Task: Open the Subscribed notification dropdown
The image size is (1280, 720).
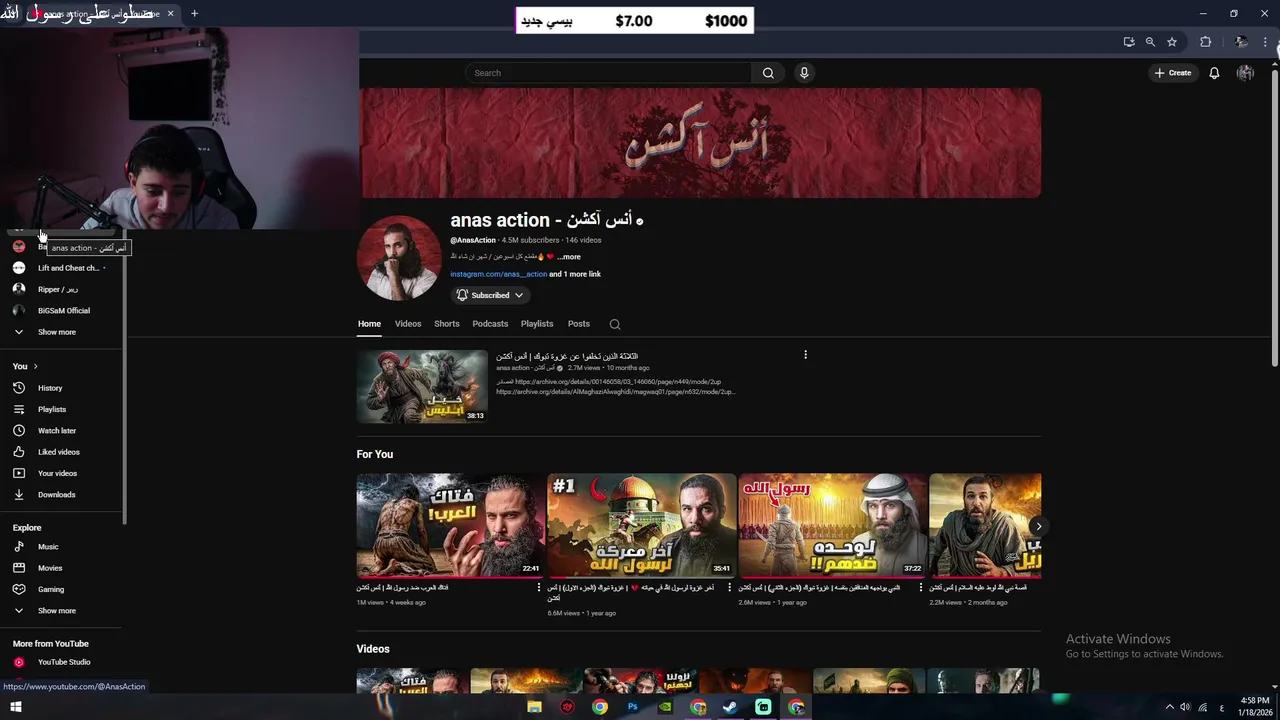Action: [490, 295]
